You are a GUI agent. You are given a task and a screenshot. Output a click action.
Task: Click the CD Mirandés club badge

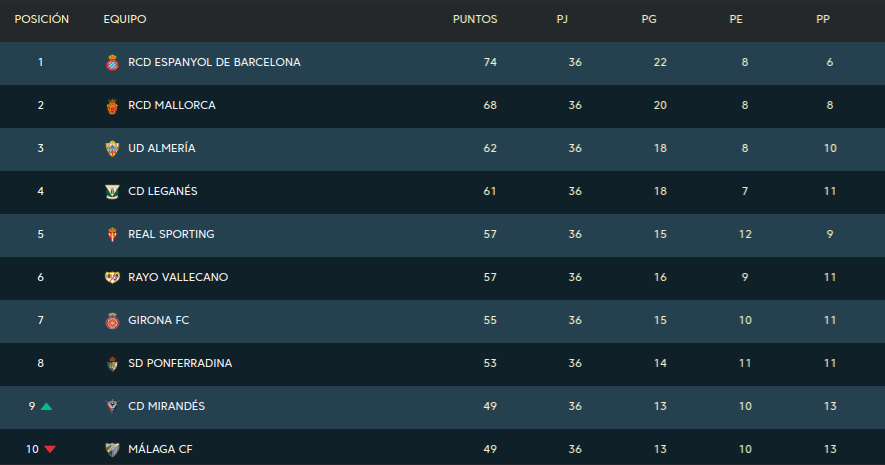coord(112,407)
